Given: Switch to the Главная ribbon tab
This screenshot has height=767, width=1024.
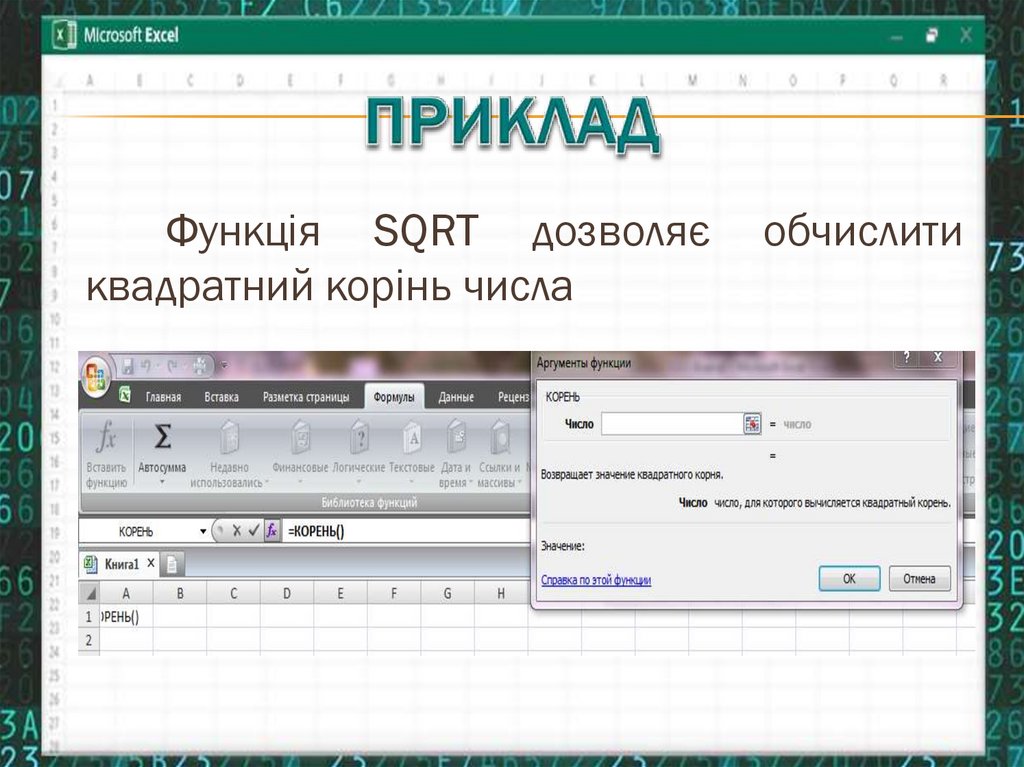Looking at the screenshot, I should tap(163, 397).
